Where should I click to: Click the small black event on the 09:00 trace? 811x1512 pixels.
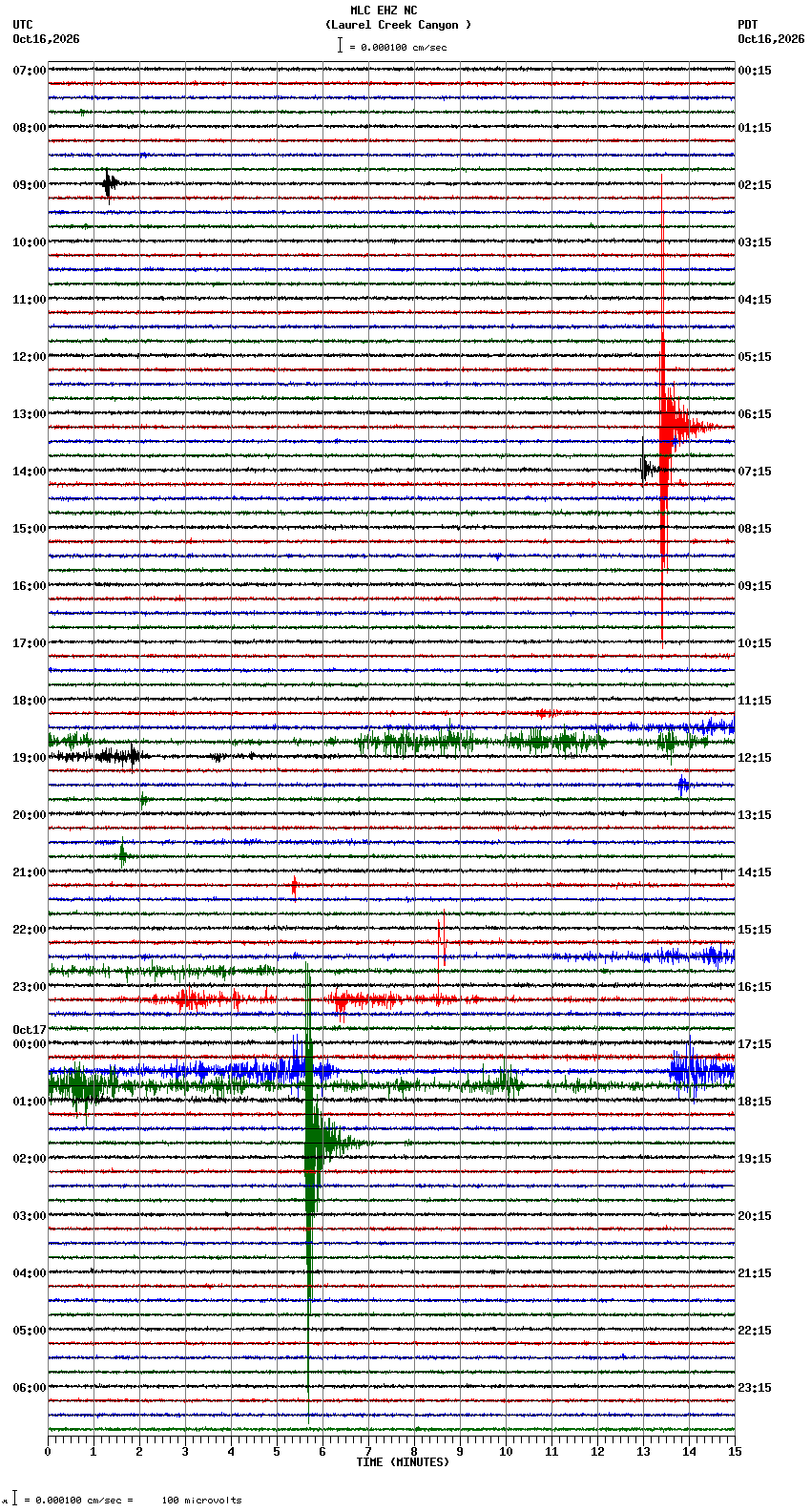110,183
